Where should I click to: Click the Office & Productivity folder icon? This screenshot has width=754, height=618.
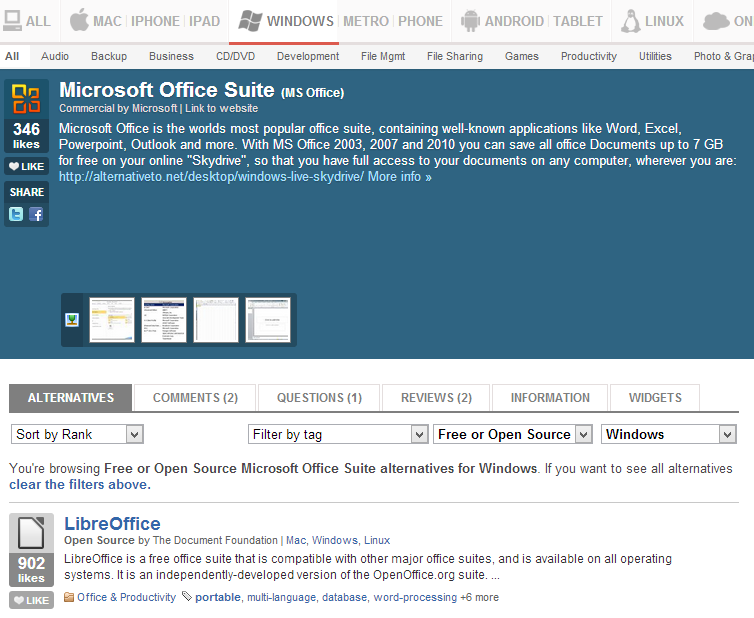pyautogui.click(x=69, y=597)
